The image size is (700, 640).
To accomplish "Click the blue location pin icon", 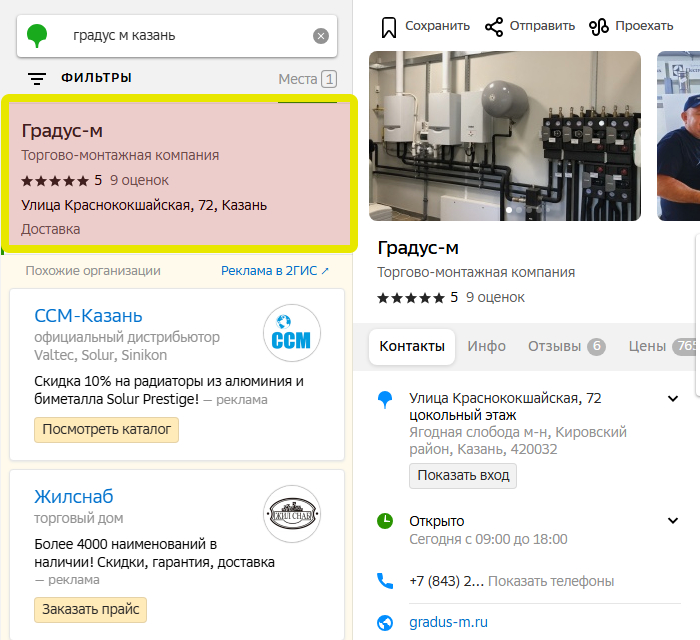I will tap(385, 399).
